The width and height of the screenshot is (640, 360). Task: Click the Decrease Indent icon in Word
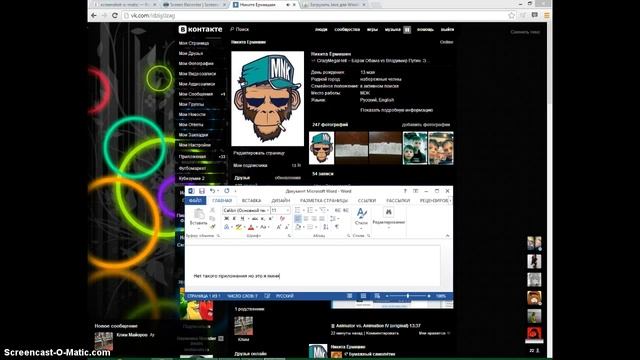[338, 210]
